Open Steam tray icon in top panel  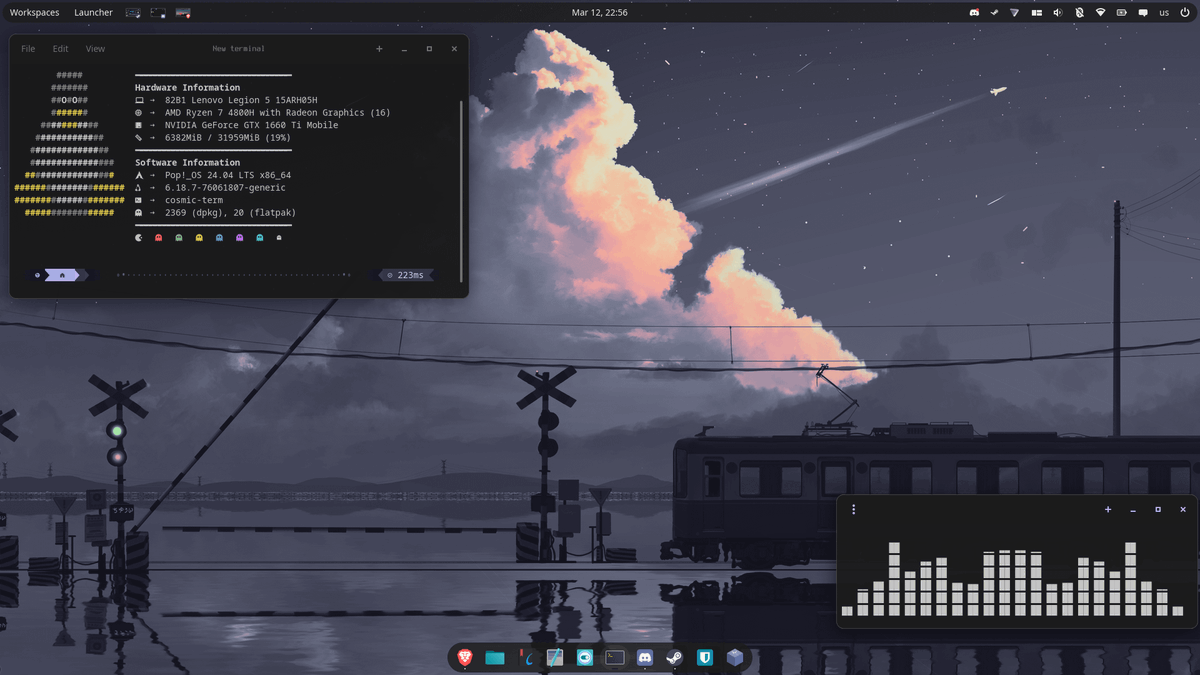pyautogui.click(x=995, y=13)
